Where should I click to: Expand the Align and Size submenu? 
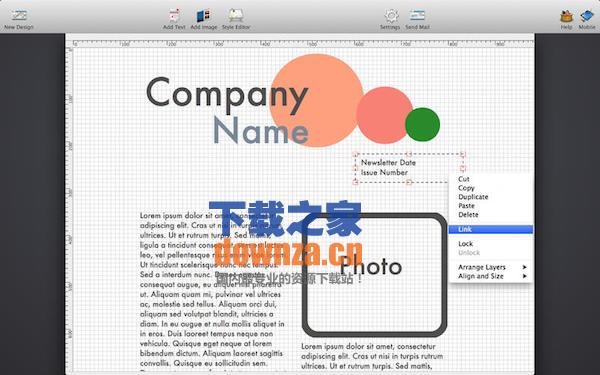(491, 276)
